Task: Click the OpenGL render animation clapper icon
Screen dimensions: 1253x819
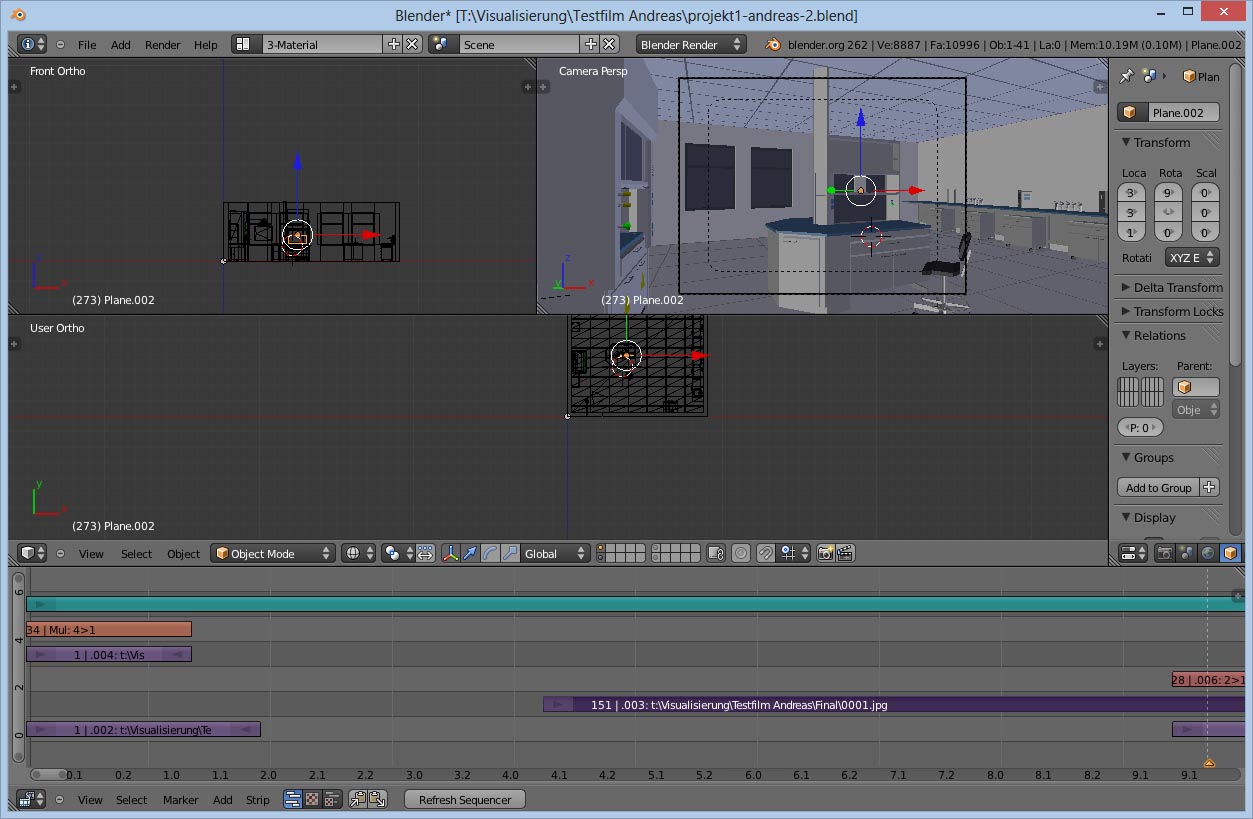Action: (x=844, y=553)
